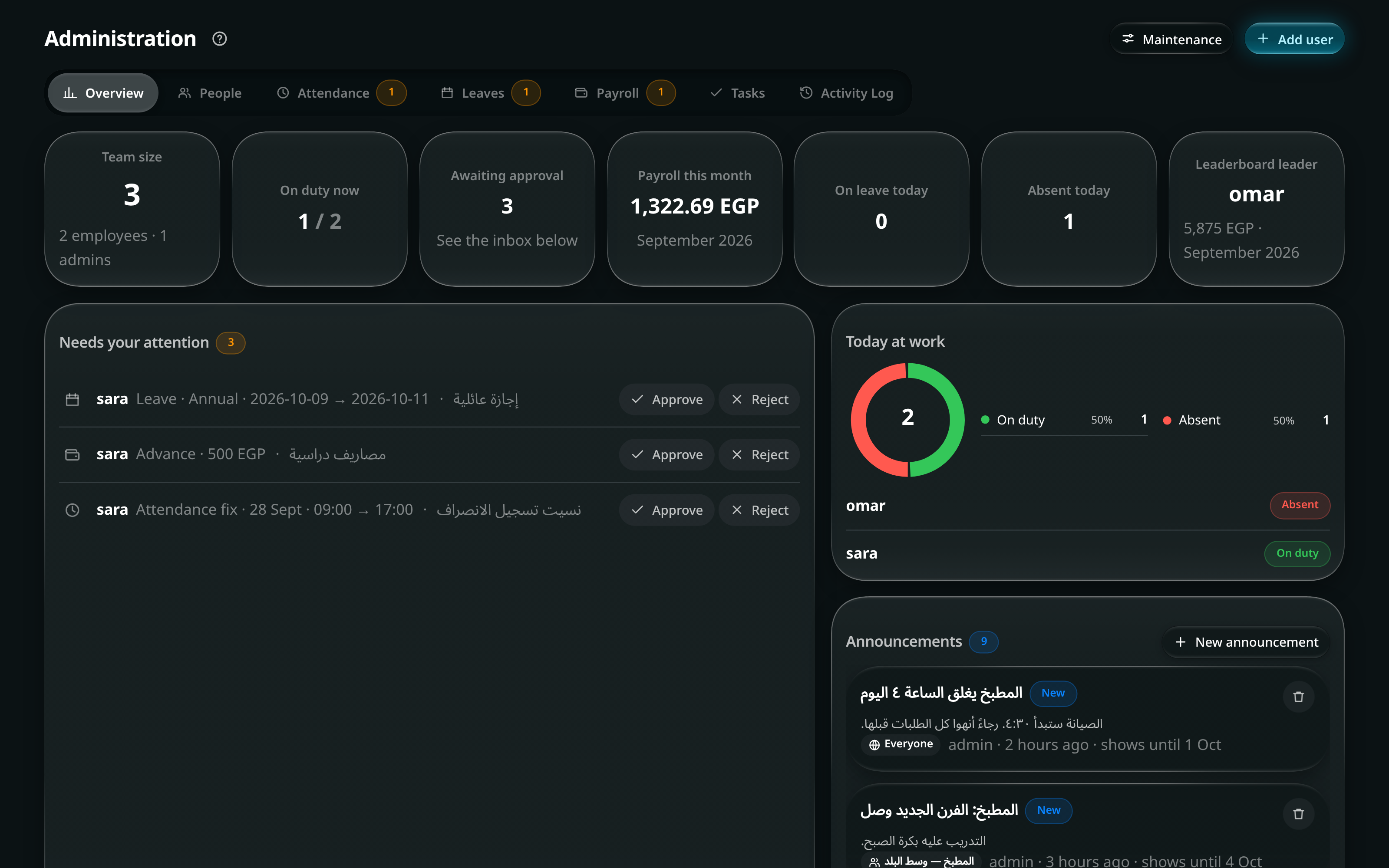
Task: Click the plus icon in Add user
Action: (x=1263, y=39)
